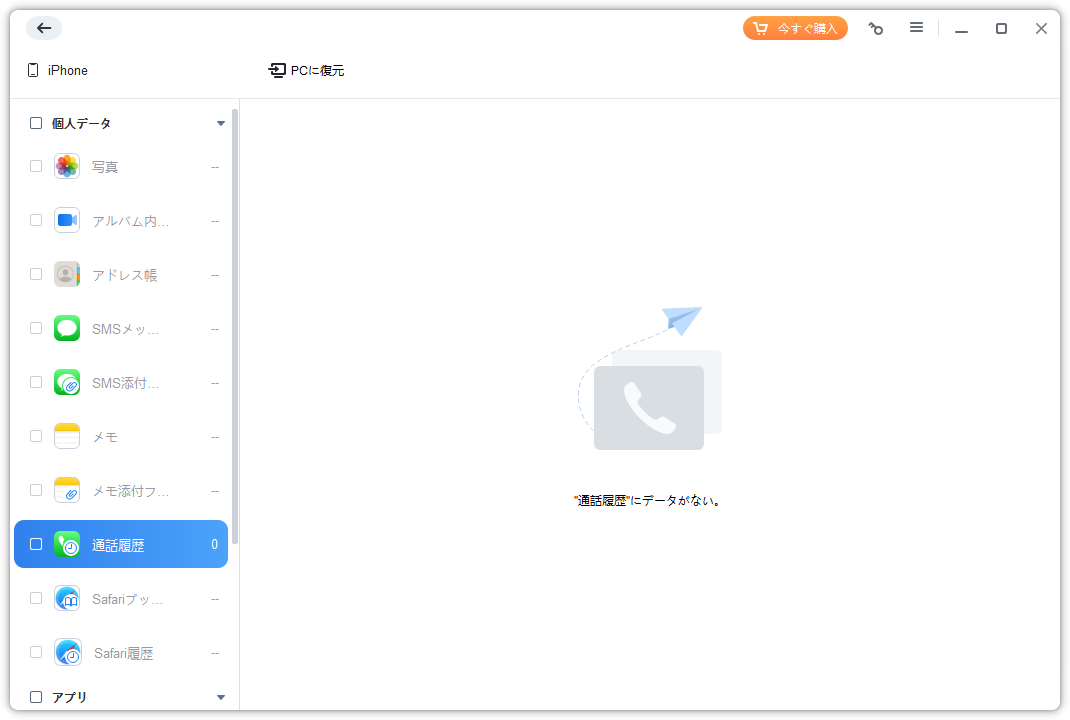Select the SMS attachments icon
Viewport: 1070px width, 720px height.
(x=67, y=383)
